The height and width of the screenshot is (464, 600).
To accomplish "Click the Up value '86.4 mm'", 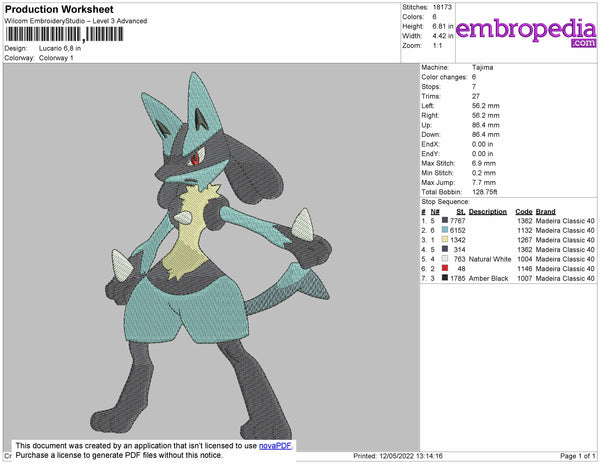I will [x=486, y=125].
